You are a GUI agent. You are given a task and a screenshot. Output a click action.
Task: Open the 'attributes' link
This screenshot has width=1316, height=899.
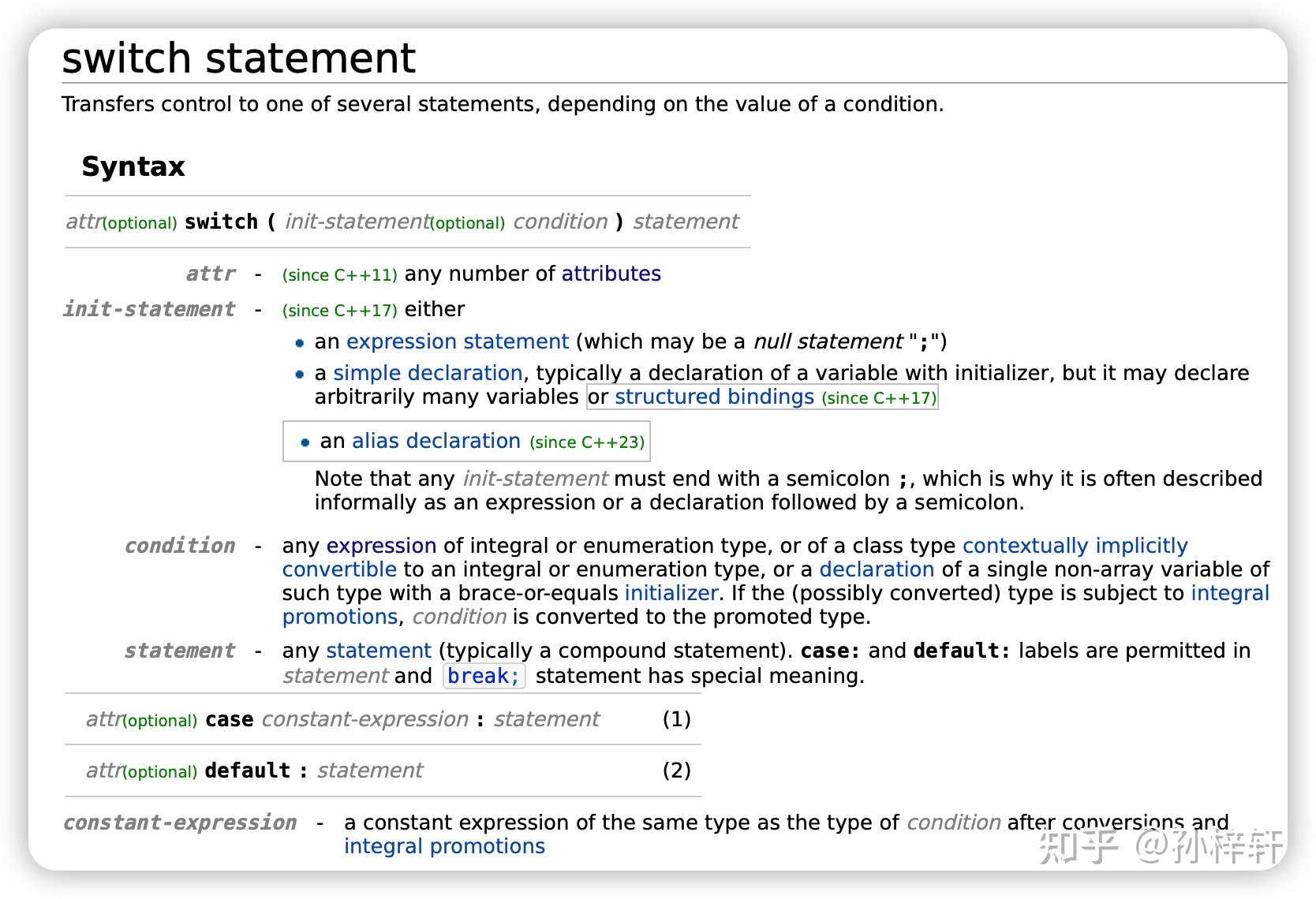(611, 274)
